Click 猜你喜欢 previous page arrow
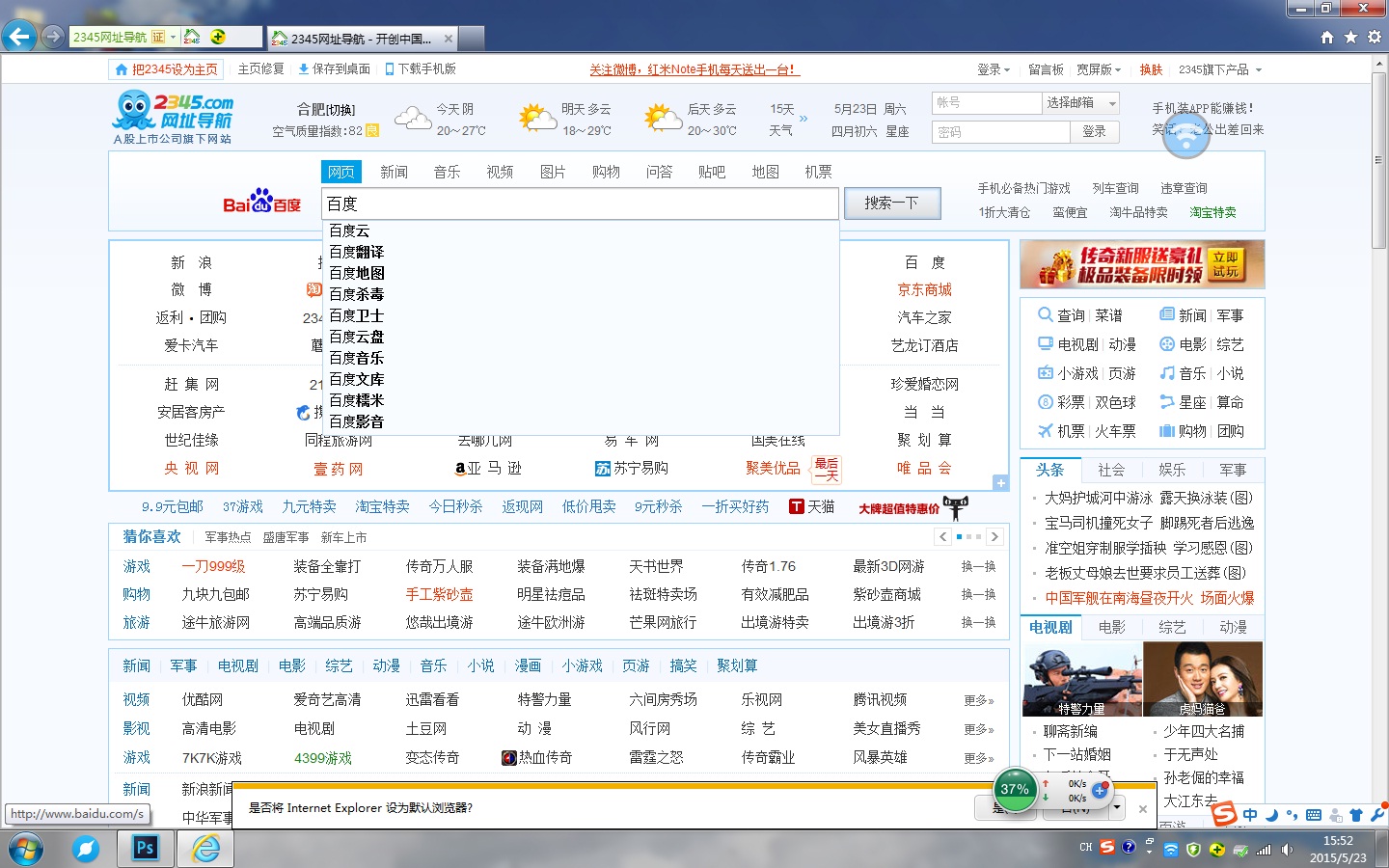Image resolution: width=1389 pixels, height=868 pixels. [x=942, y=536]
